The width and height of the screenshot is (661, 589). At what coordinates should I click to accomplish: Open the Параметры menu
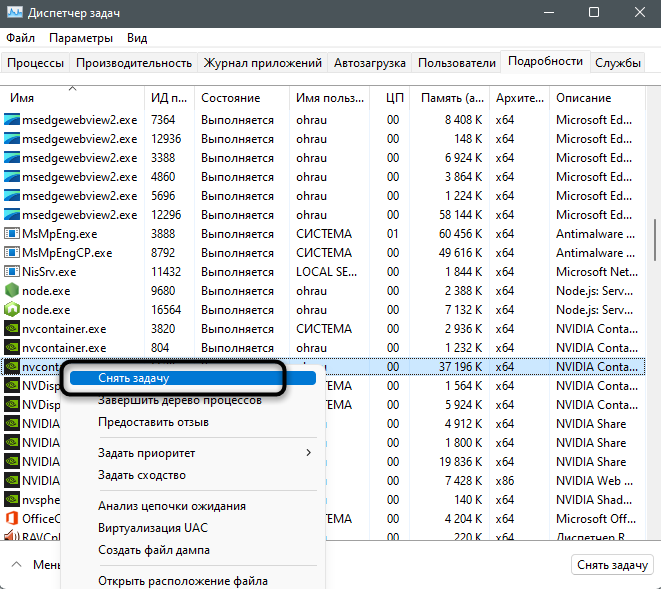point(81,38)
